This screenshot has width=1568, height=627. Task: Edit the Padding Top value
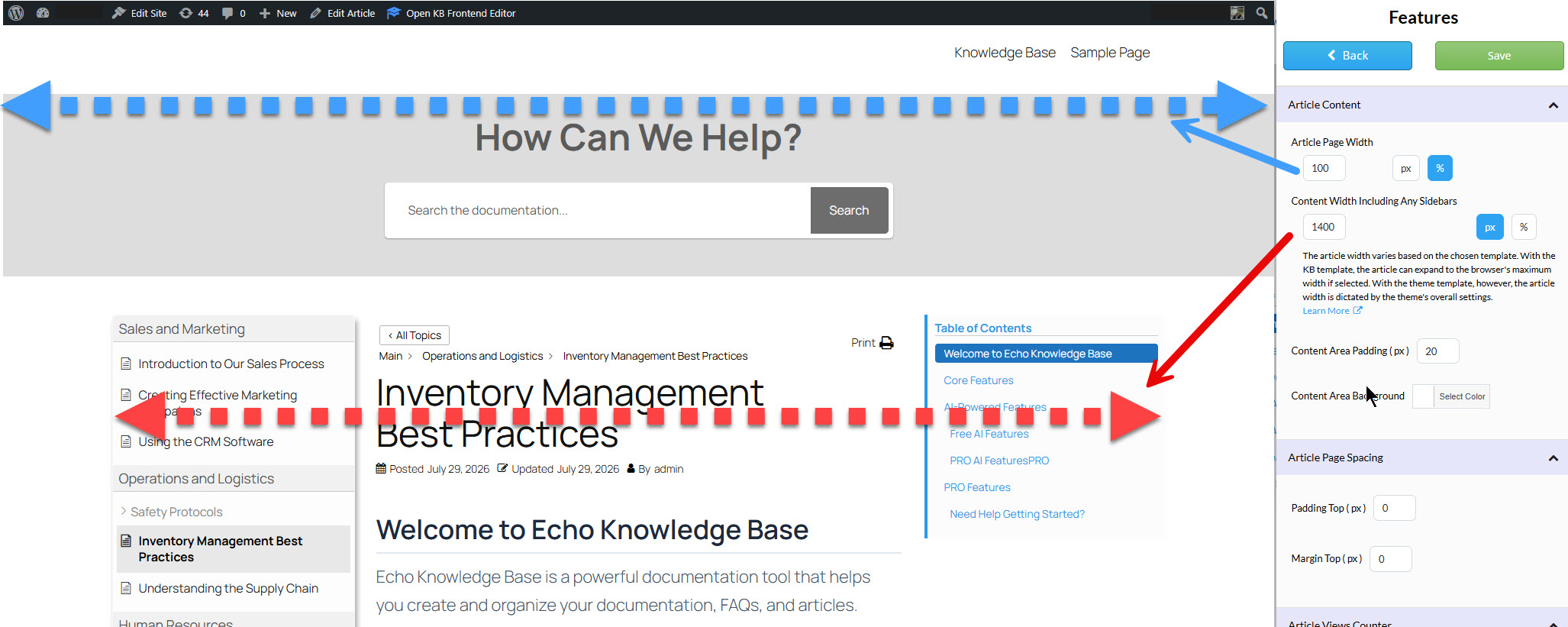click(1394, 508)
